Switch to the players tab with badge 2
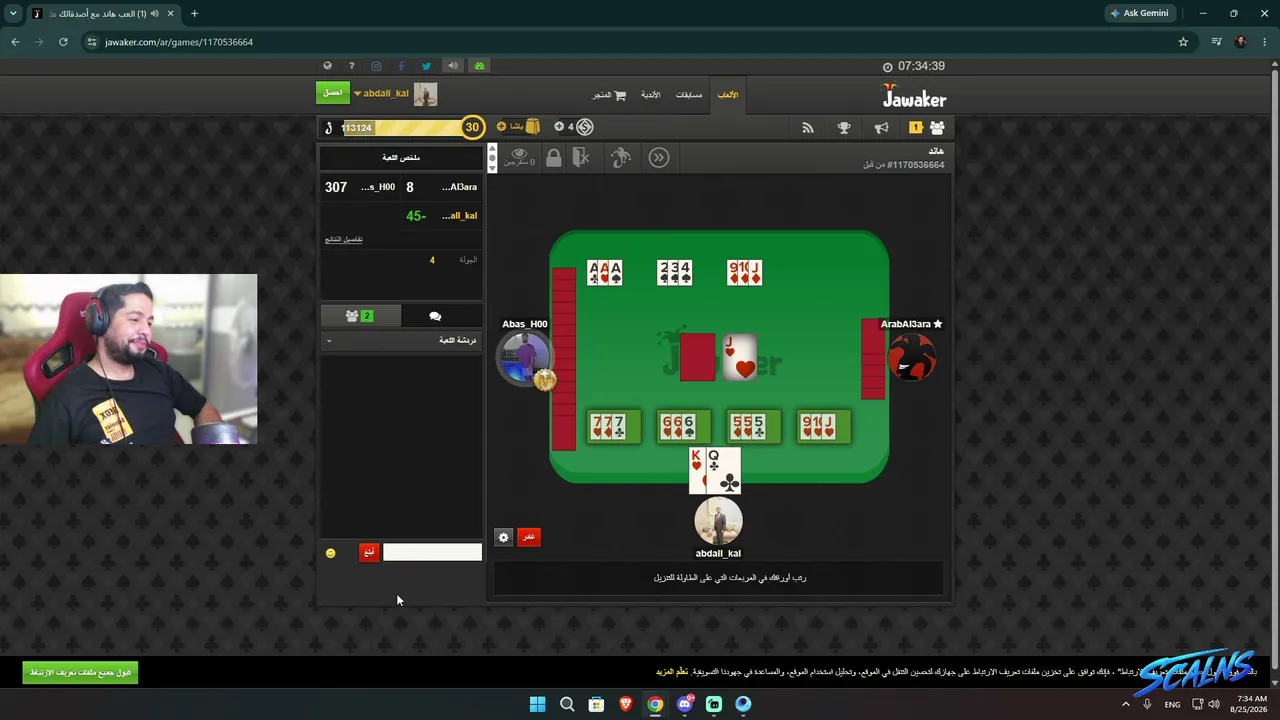 point(360,316)
